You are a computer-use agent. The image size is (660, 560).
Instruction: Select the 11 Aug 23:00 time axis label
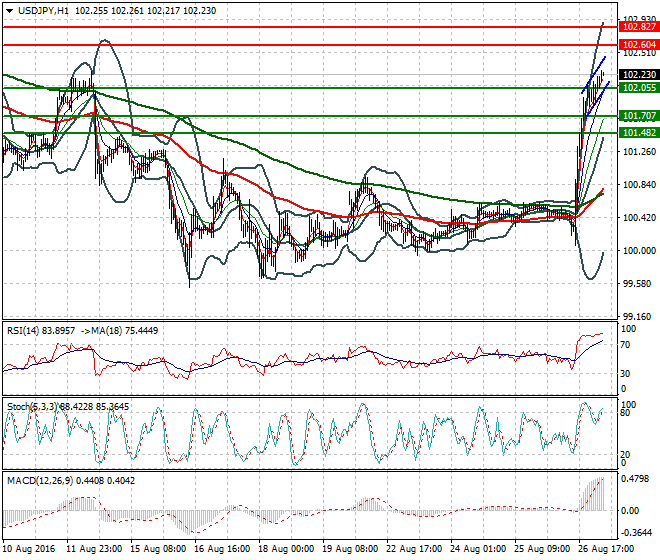pyautogui.click(x=94, y=549)
